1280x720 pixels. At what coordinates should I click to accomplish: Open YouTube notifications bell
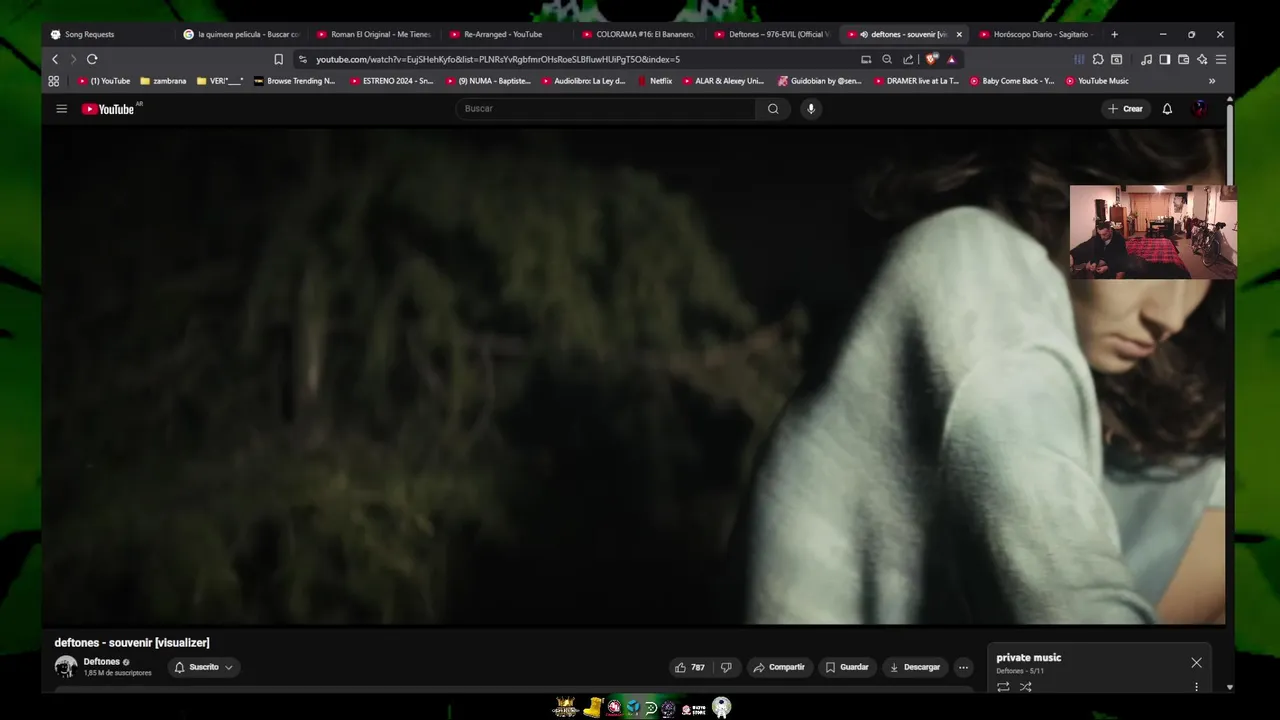(1167, 109)
